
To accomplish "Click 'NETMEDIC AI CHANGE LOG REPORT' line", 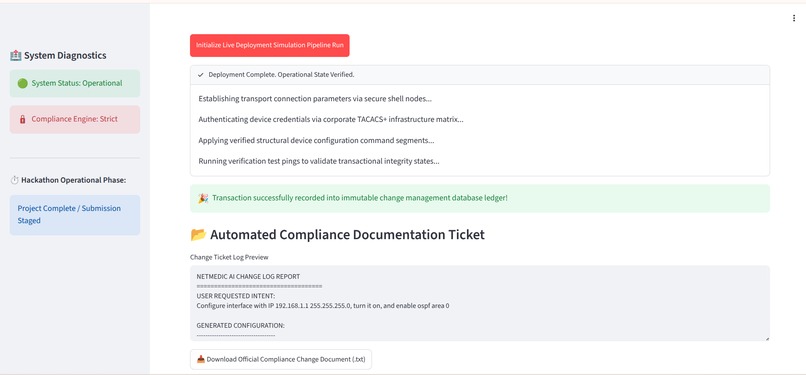I will coord(248,276).
